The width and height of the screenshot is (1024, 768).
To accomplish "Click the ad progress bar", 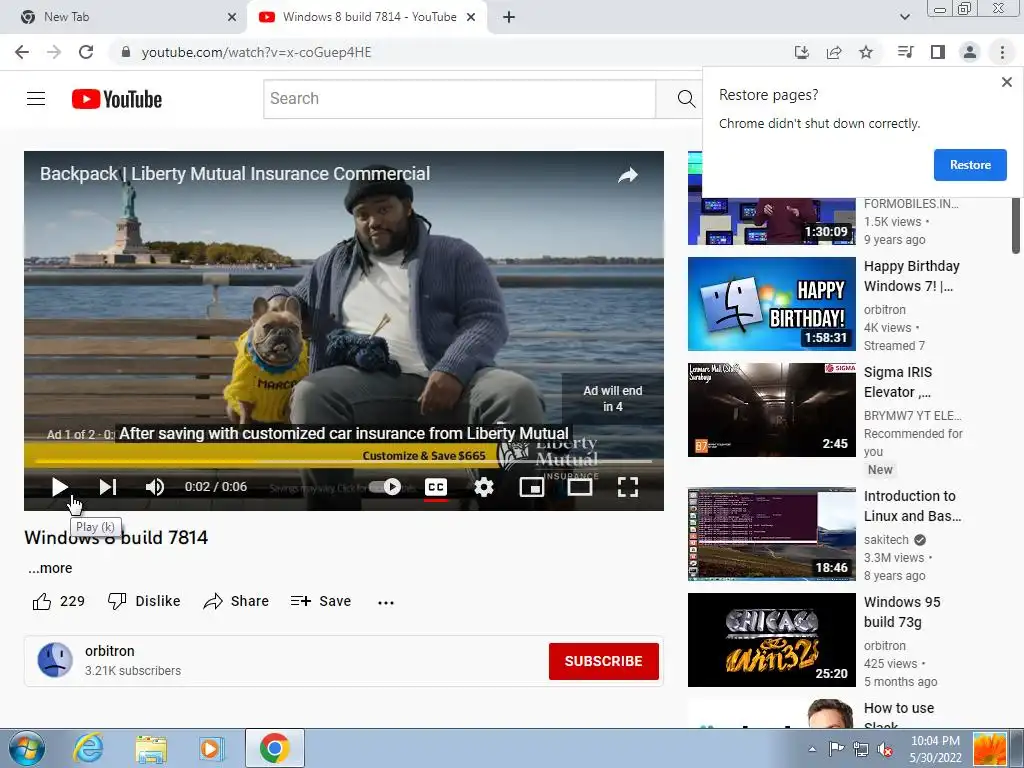I will 344,461.
